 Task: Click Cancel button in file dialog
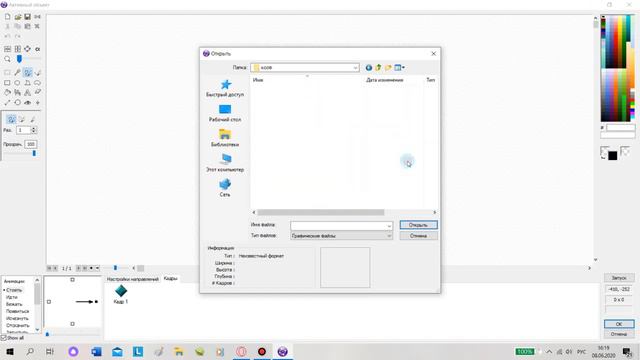(x=418, y=236)
